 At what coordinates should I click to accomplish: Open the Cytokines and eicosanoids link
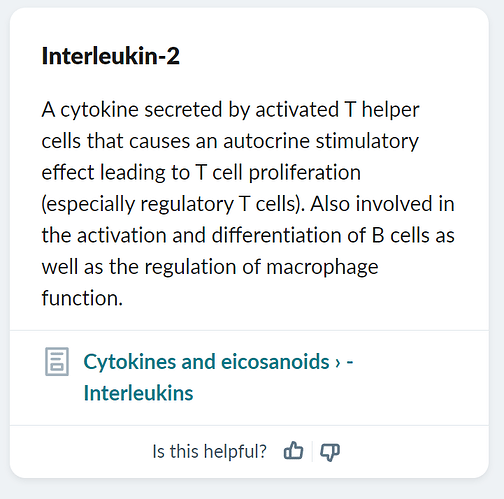pyautogui.click(x=206, y=362)
